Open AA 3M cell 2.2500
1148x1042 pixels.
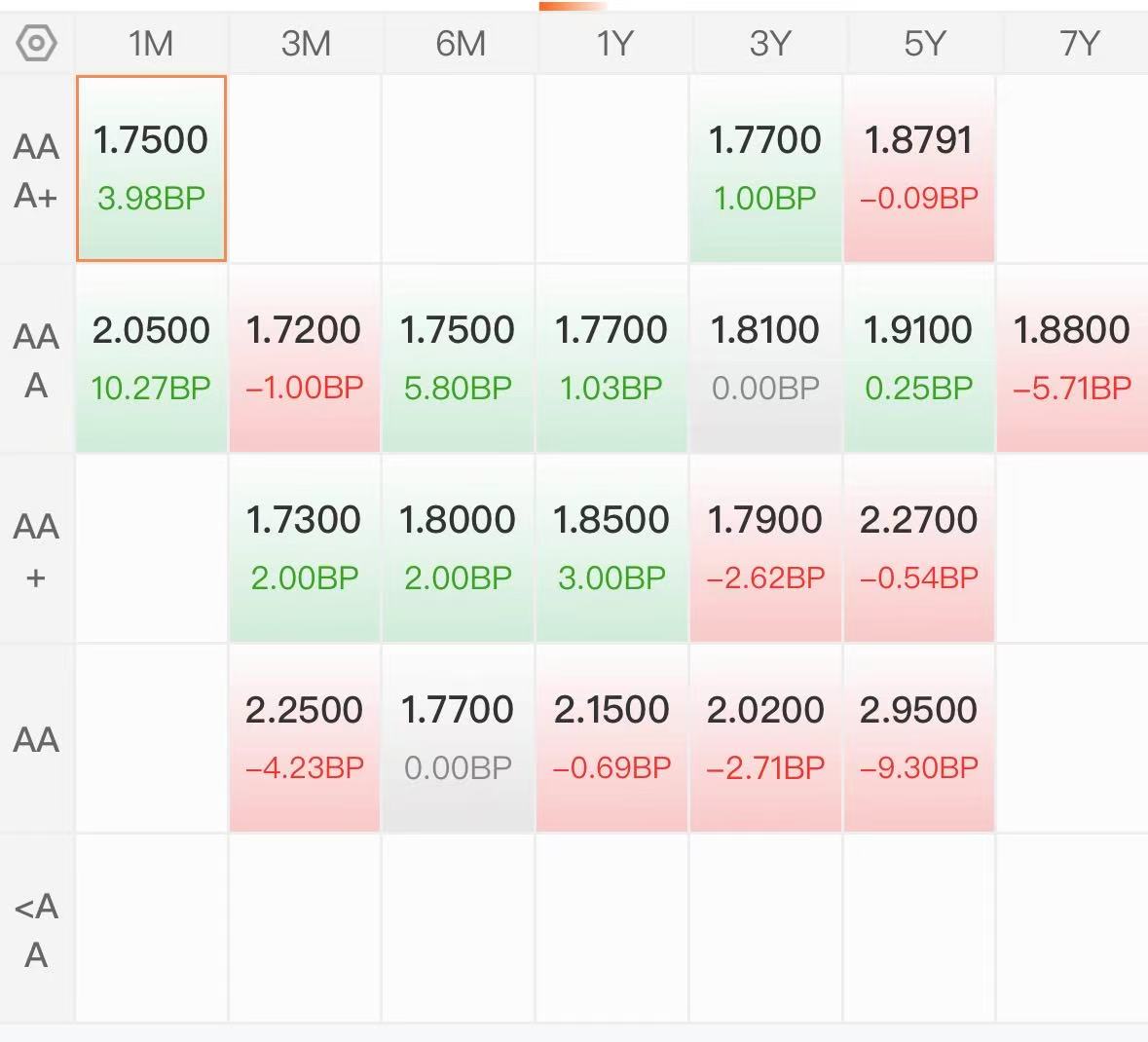coord(305,738)
